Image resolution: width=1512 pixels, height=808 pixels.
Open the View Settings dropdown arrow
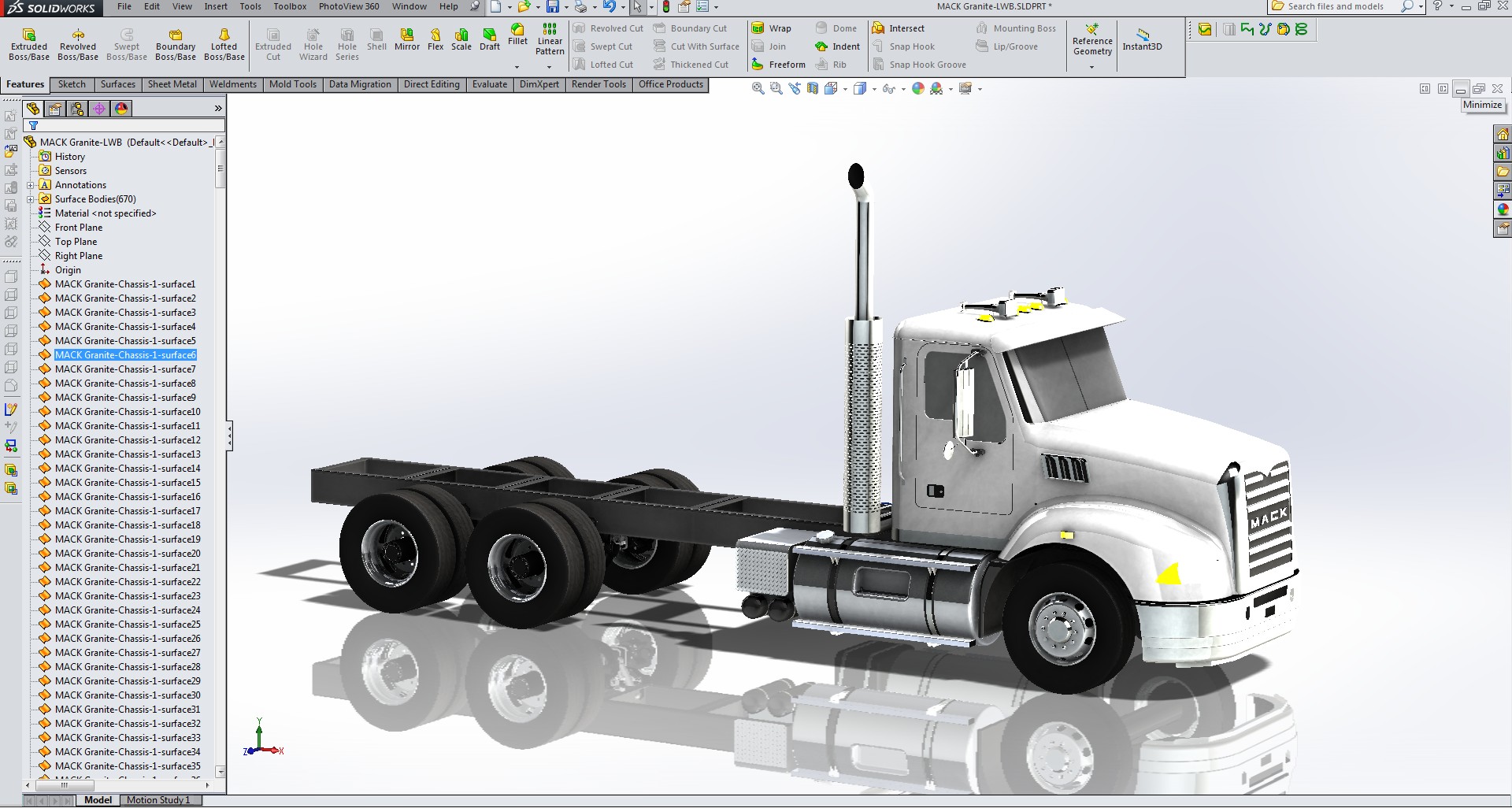click(980, 89)
